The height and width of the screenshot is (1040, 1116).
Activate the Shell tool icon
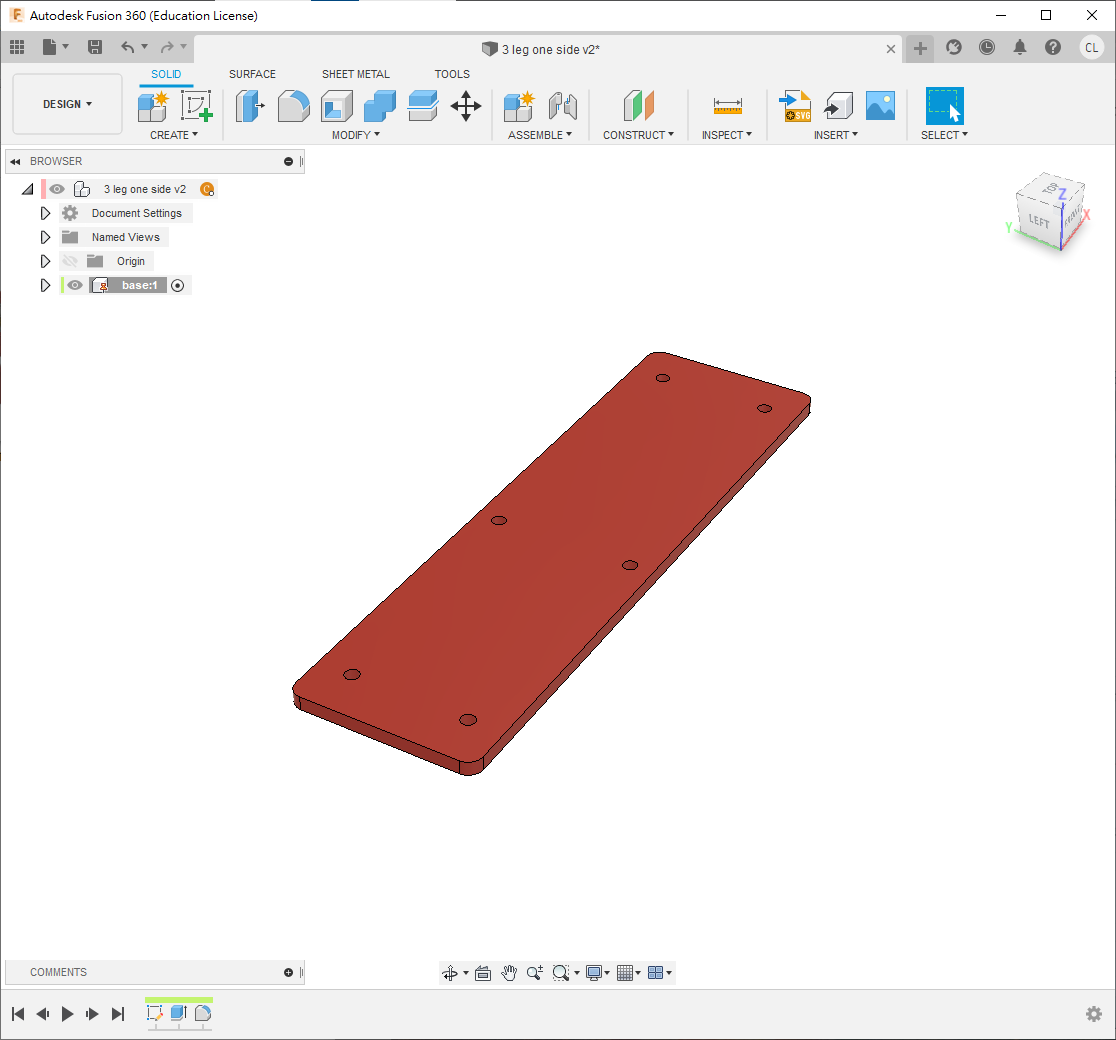(x=336, y=105)
